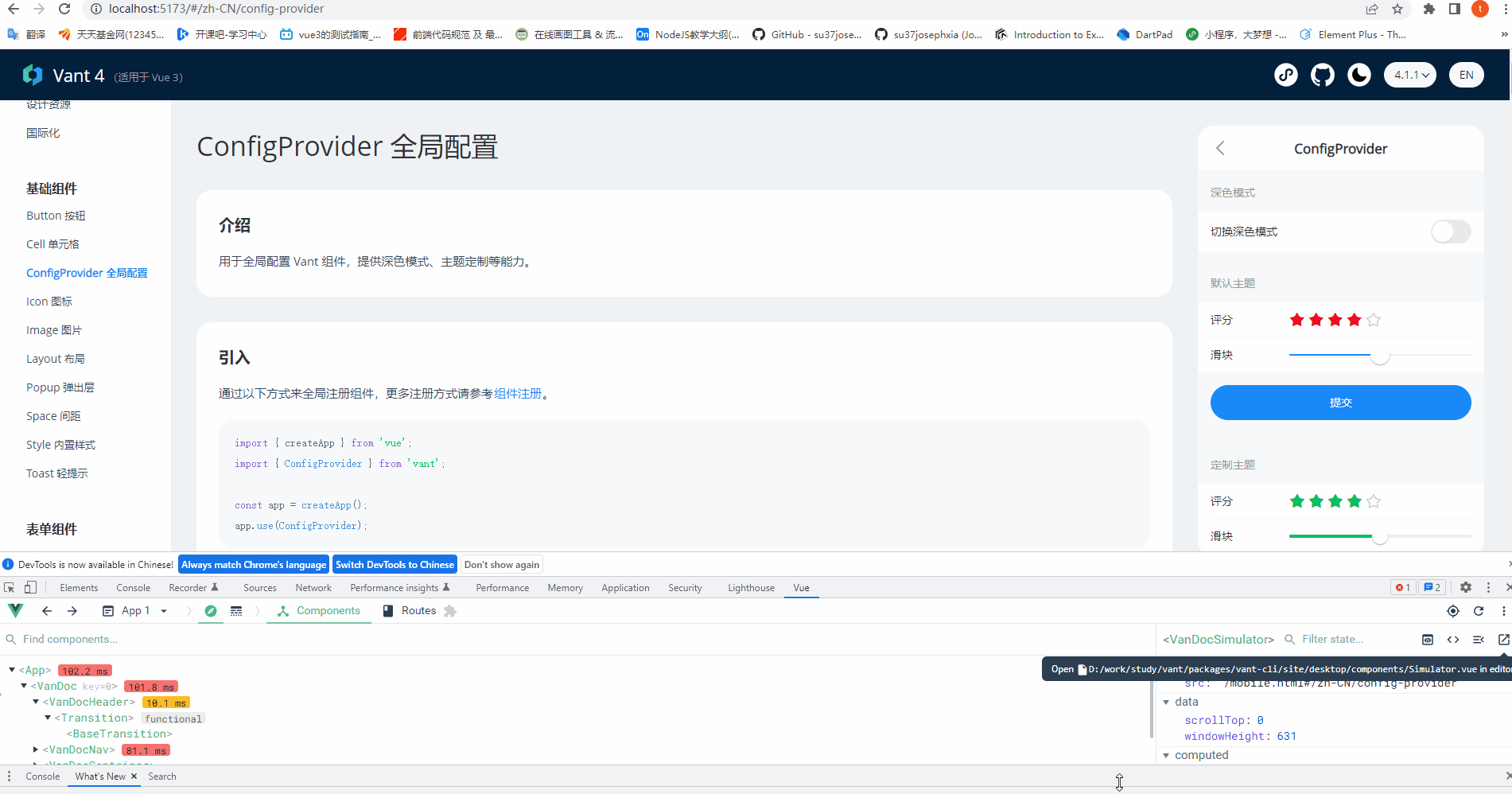Open the App 1 selector dropdown
The width and height of the screenshot is (1512, 794).
tap(135, 611)
